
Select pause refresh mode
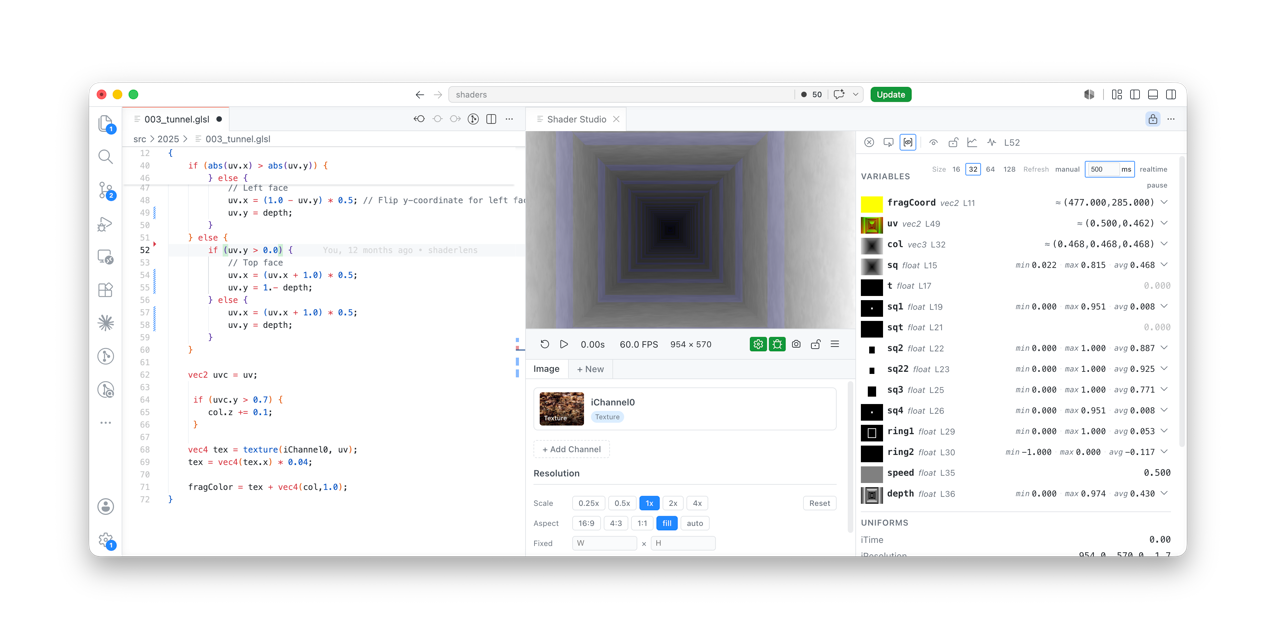click(1157, 185)
